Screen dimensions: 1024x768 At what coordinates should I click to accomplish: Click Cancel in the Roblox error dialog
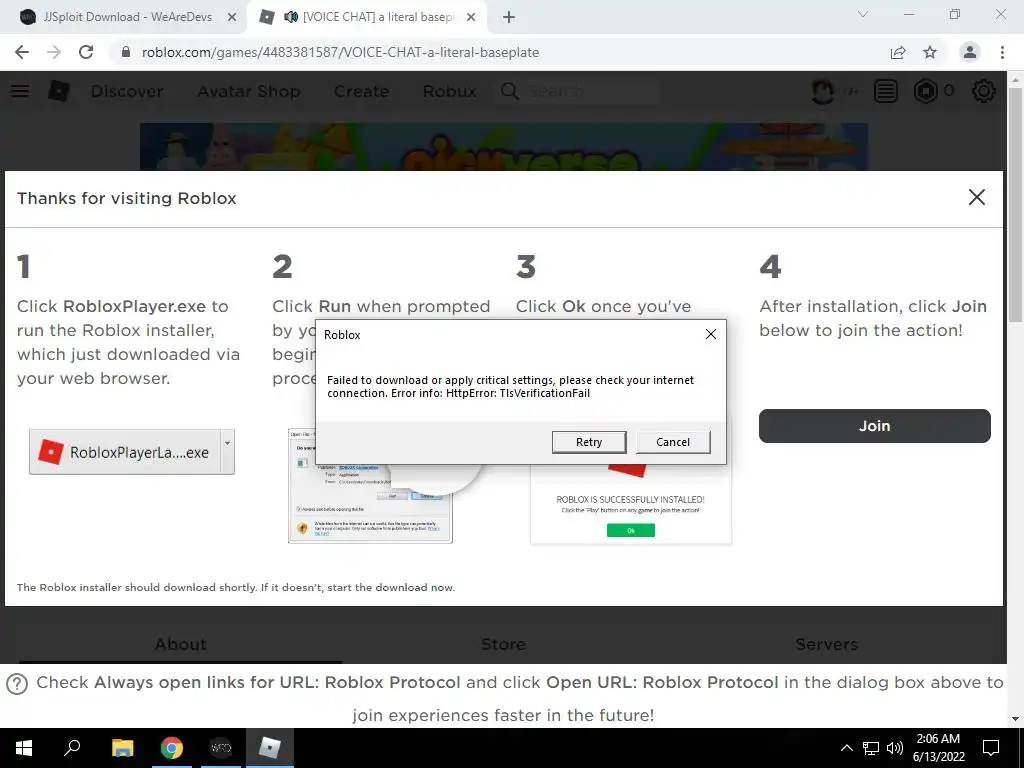[673, 442]
